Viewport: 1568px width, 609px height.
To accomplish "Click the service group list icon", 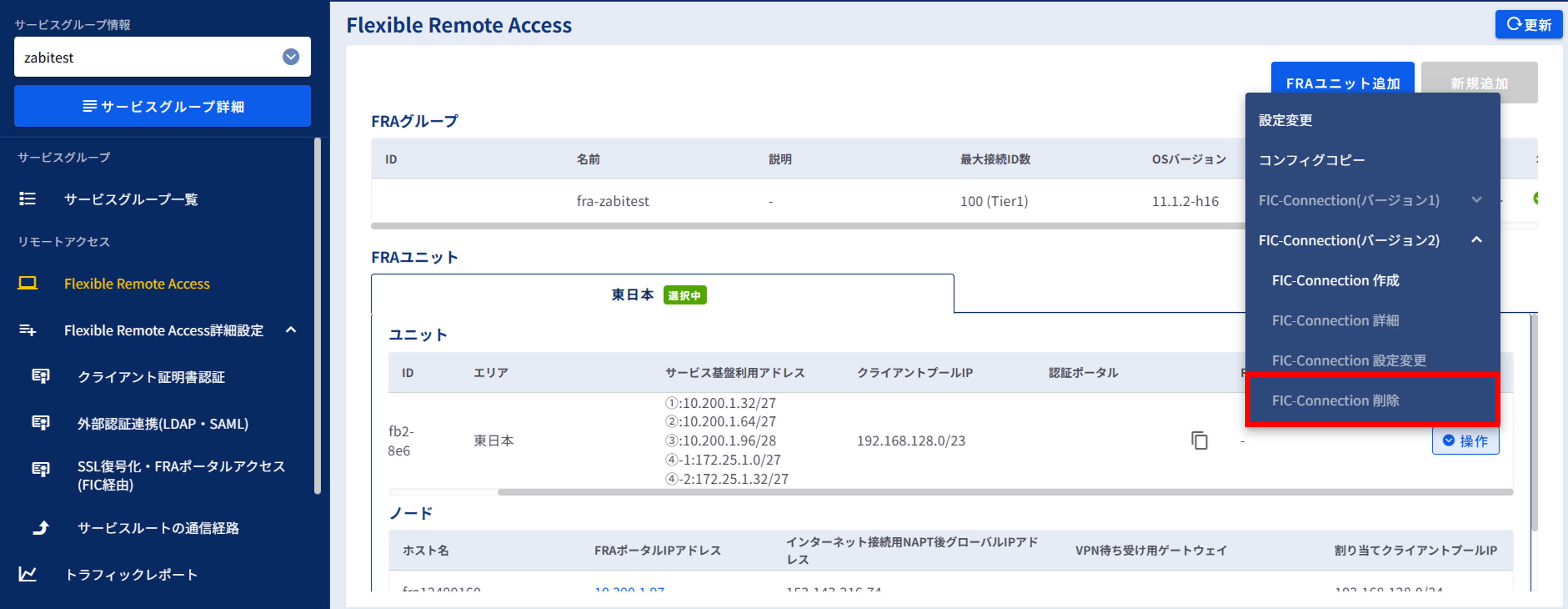I will click(x=27, y=198).
